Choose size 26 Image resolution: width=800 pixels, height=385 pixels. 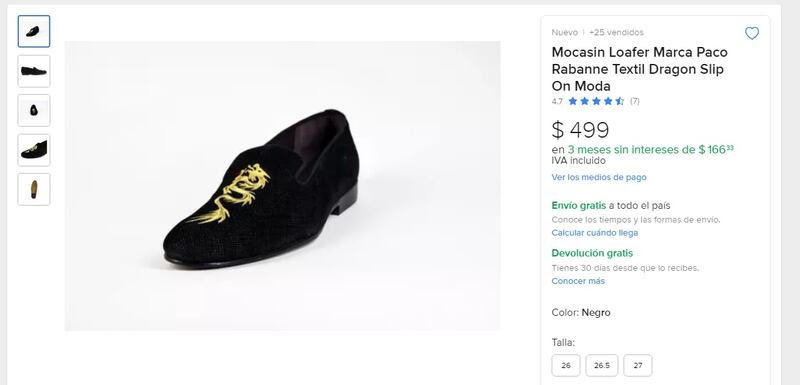coord(566,365)
